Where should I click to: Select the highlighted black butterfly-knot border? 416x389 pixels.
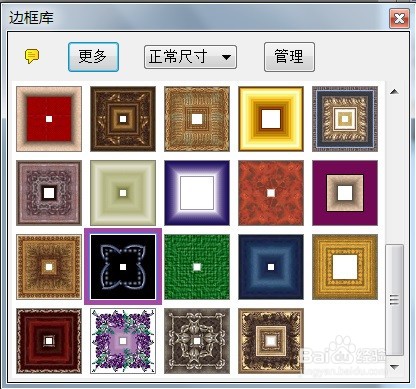[123, 267]
